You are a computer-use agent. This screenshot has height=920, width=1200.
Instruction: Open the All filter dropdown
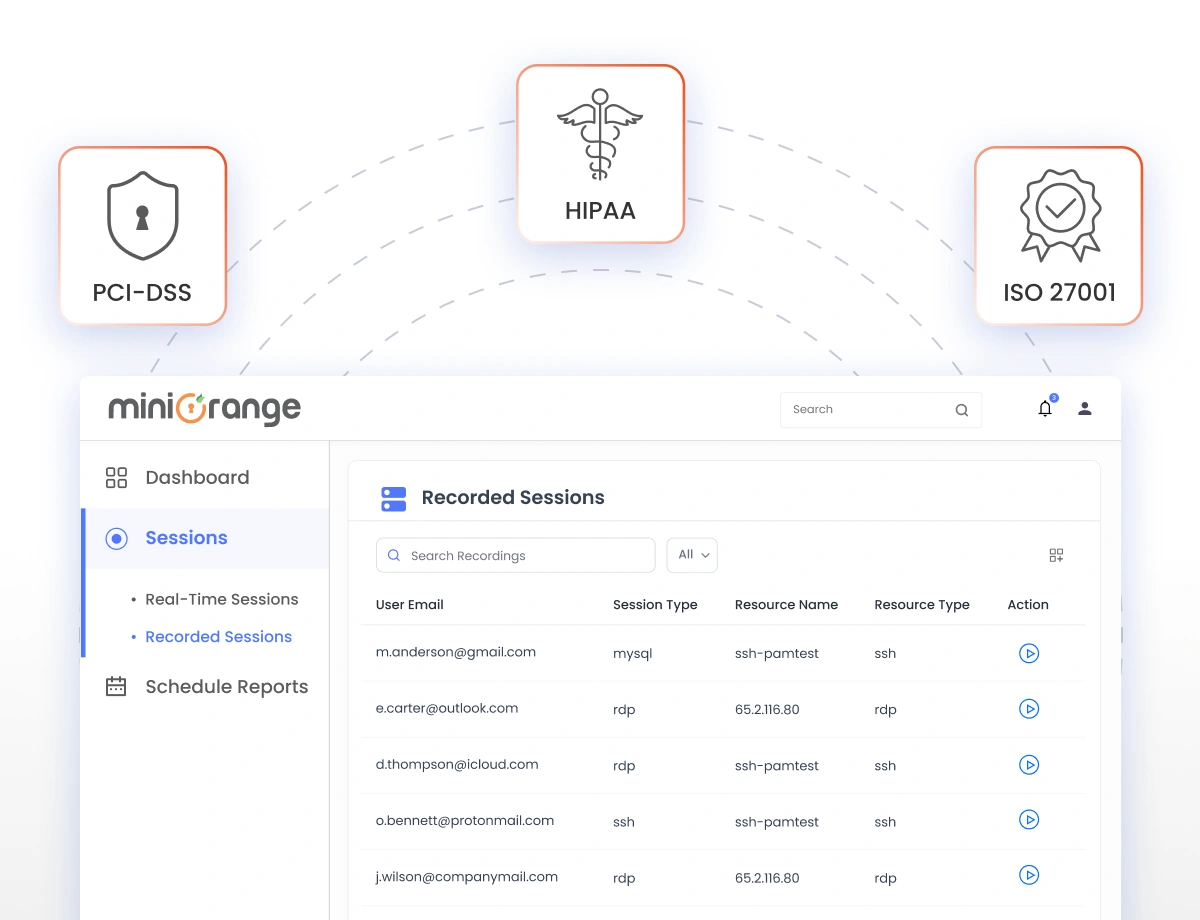pyautogui.click(x=692, y=555)
